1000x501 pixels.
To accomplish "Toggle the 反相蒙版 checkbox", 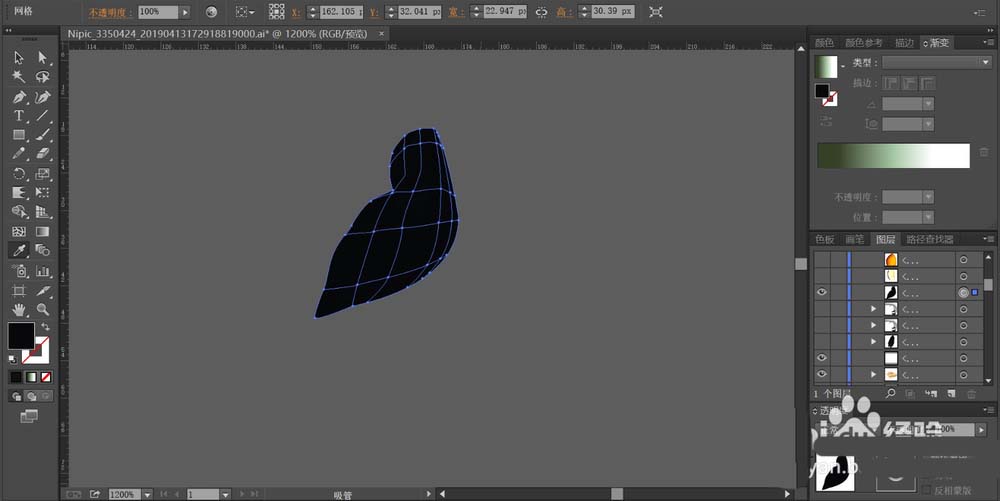I will [927, 490].
